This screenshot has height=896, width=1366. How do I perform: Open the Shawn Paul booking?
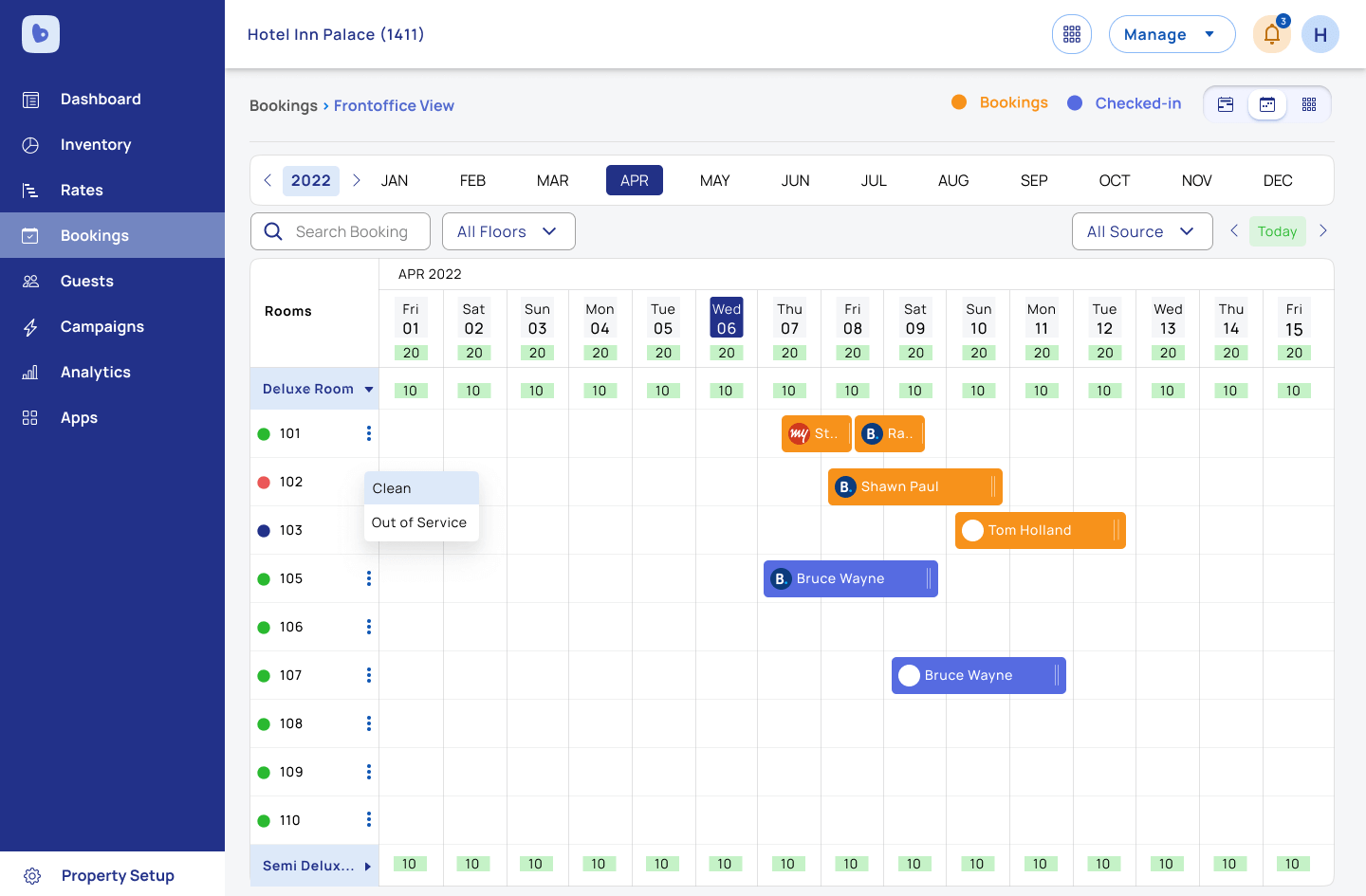[915, 486]
